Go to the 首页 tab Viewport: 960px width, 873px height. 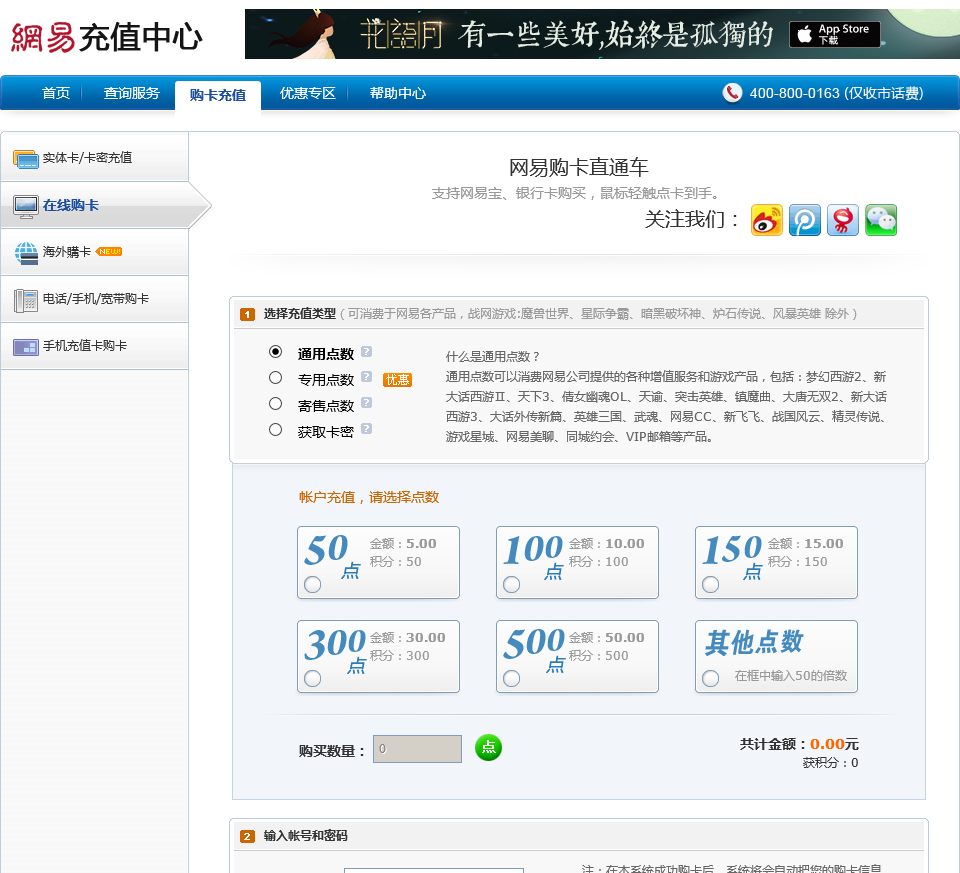(x=56, y=93)
